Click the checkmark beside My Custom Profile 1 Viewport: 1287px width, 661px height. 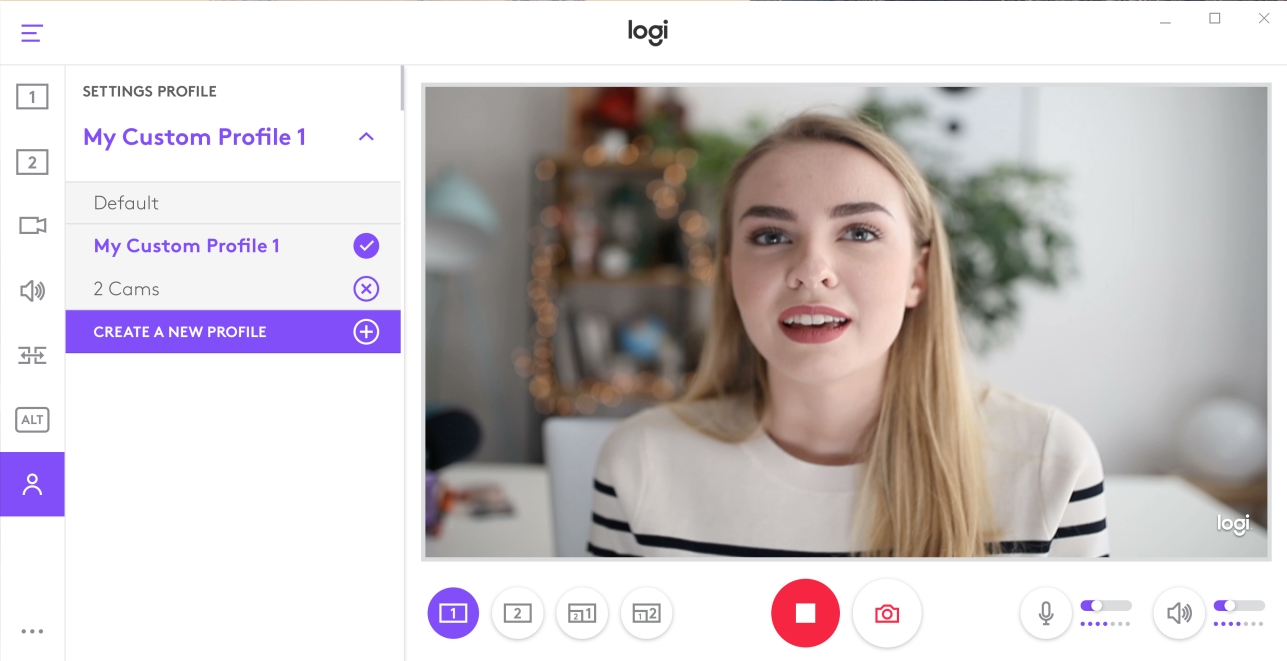[x=366, y=246]
